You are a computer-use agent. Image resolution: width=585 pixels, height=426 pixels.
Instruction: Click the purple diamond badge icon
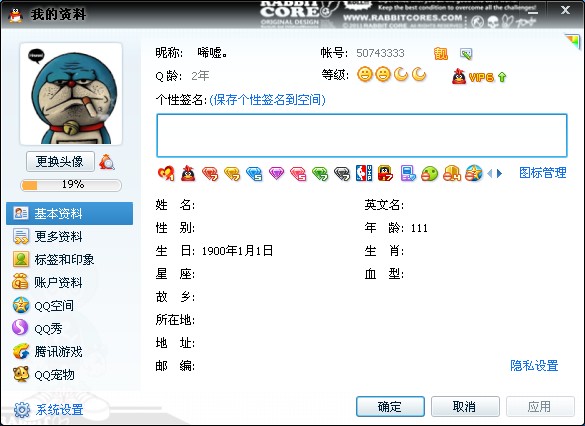[276, 173]
